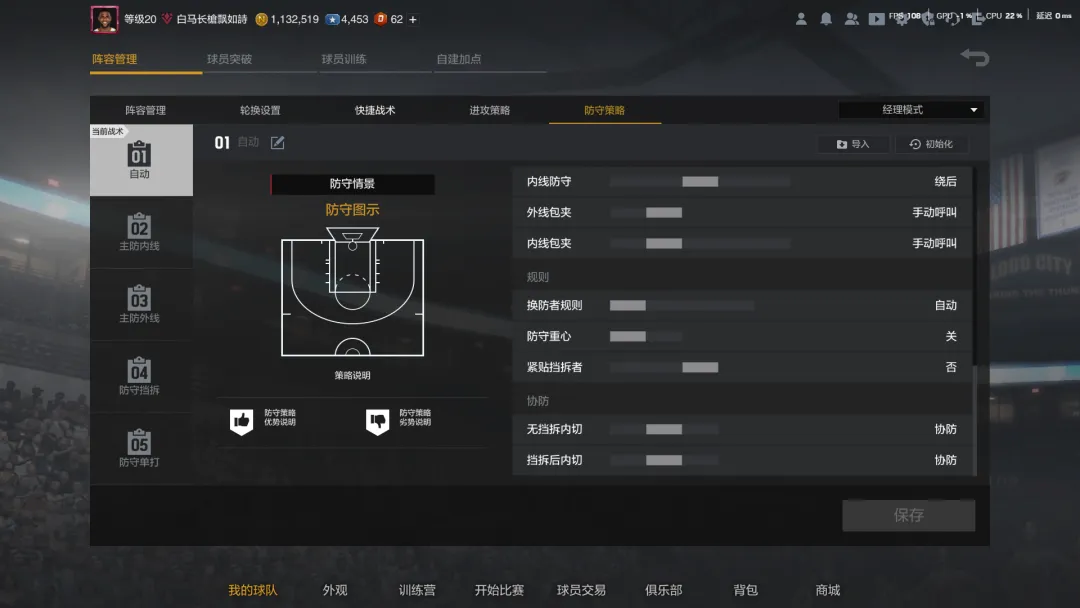Toggle the 防守重心 on/off selector
Screen dimensions: 1080x608
[646, 336]
